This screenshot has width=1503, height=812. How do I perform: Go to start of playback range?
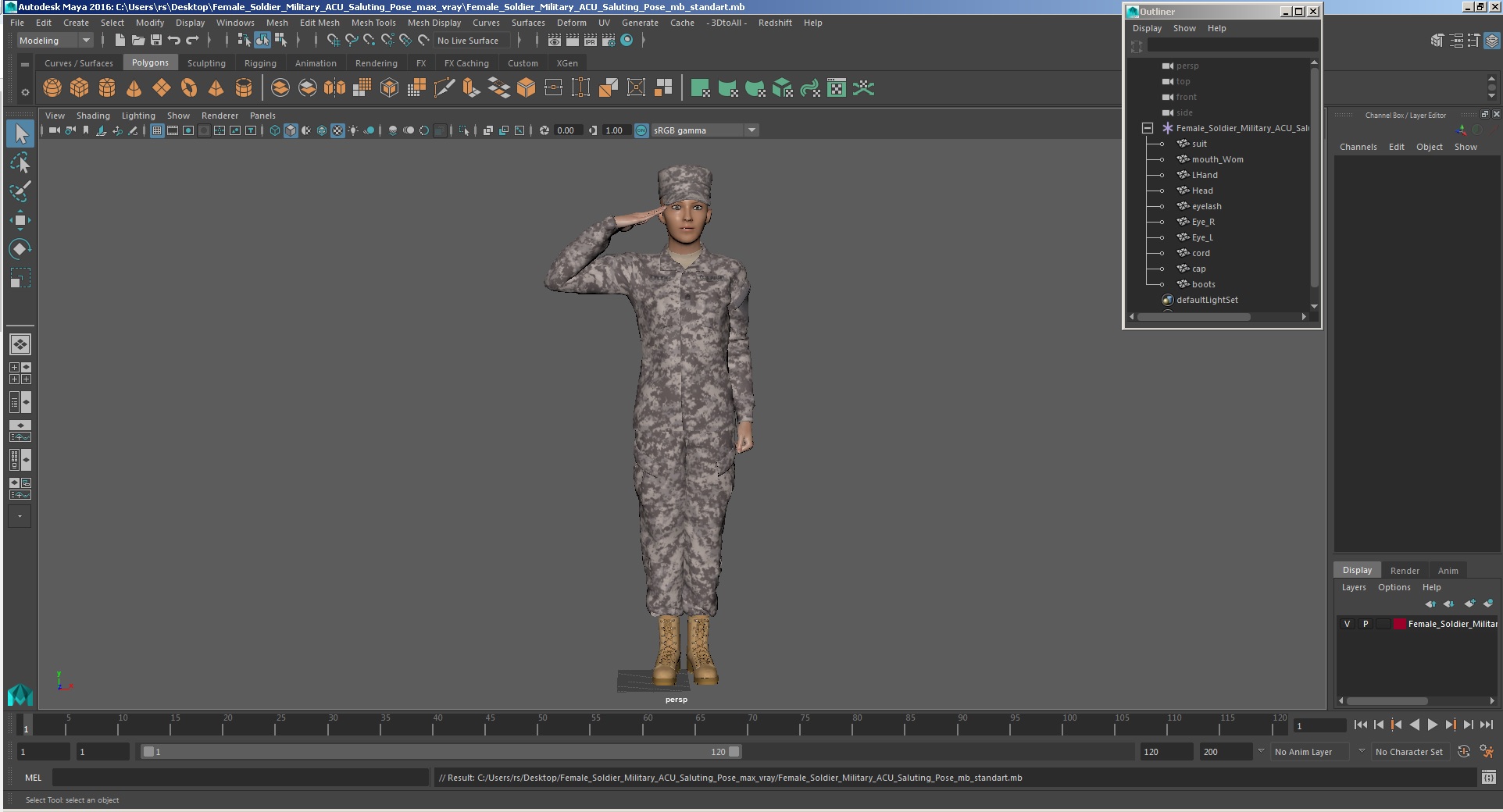[x=1361, y=725]
